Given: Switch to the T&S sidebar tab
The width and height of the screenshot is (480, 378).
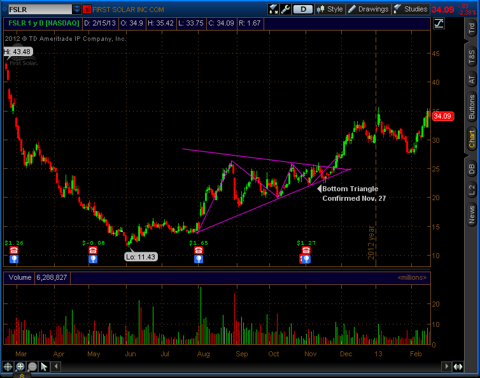Looking at the screenshot, I should 471,57.
